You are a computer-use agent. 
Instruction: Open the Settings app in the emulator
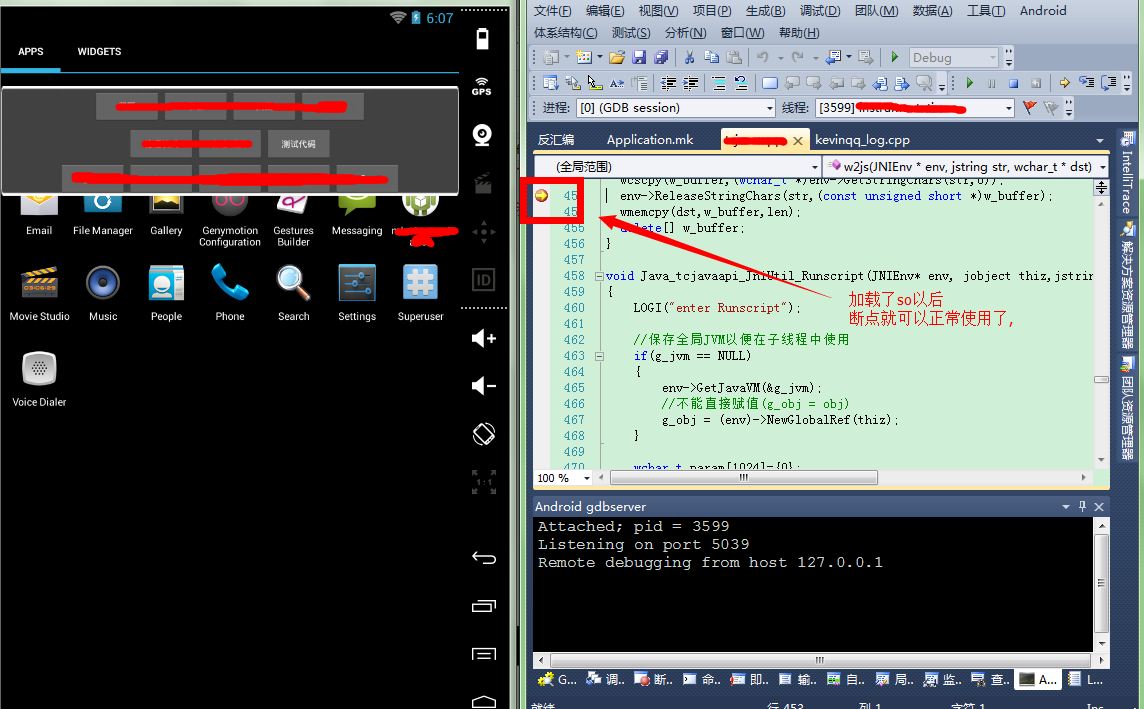pyautogui.click(x=357, y=290)
